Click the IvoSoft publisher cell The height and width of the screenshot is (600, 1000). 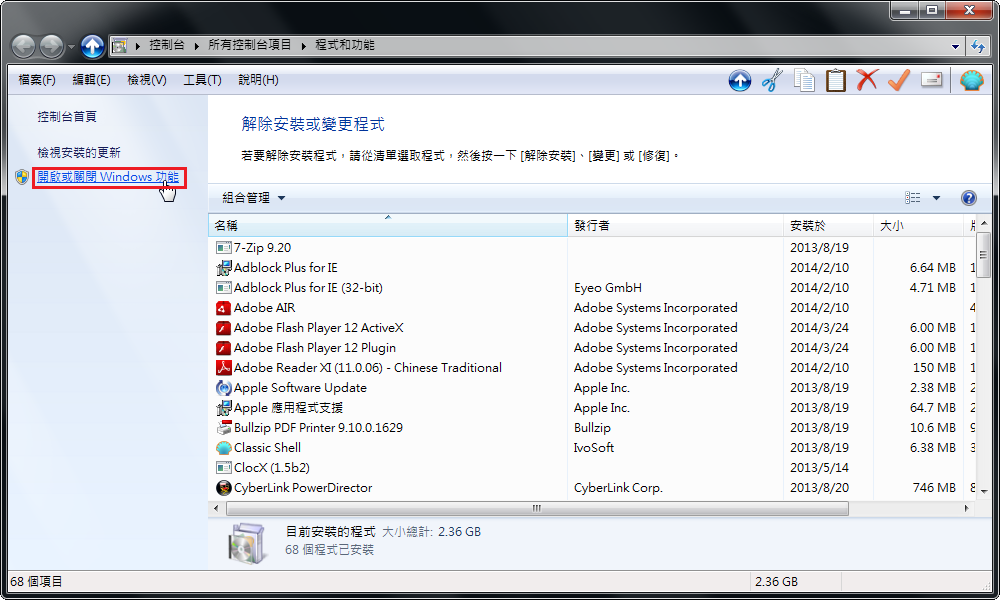(594, 448)
